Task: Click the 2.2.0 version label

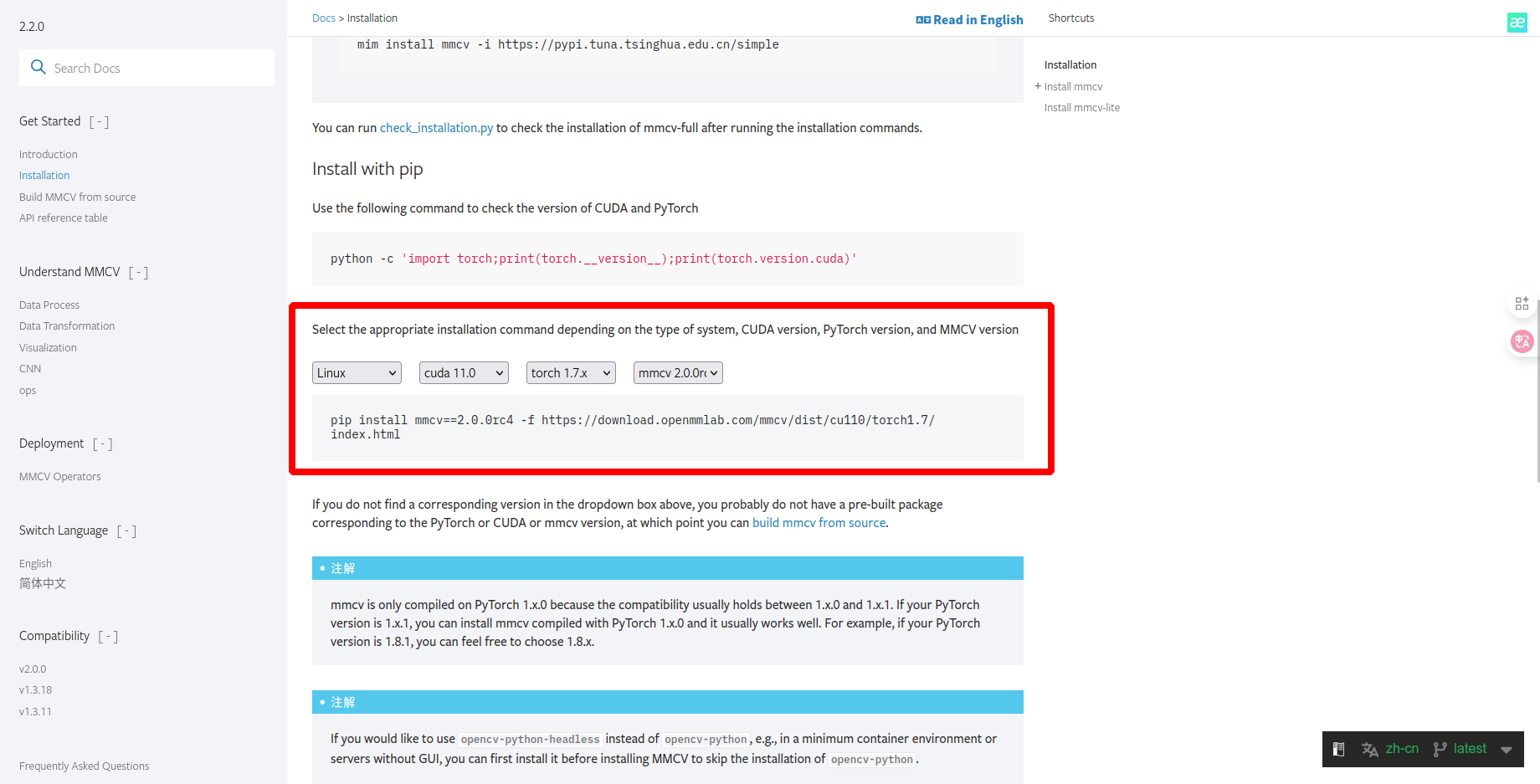Action: [32, 27]
